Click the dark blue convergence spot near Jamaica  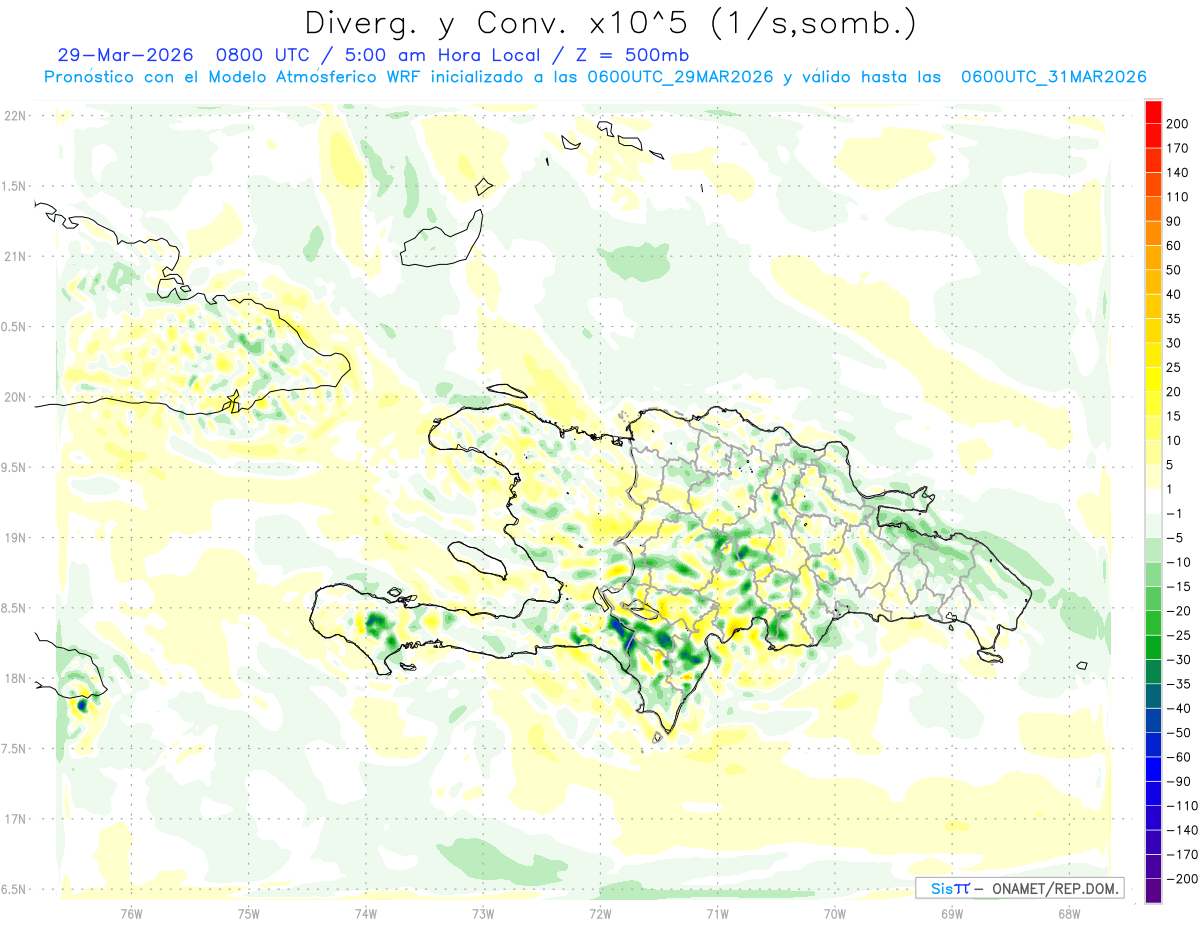click(82, 706)
